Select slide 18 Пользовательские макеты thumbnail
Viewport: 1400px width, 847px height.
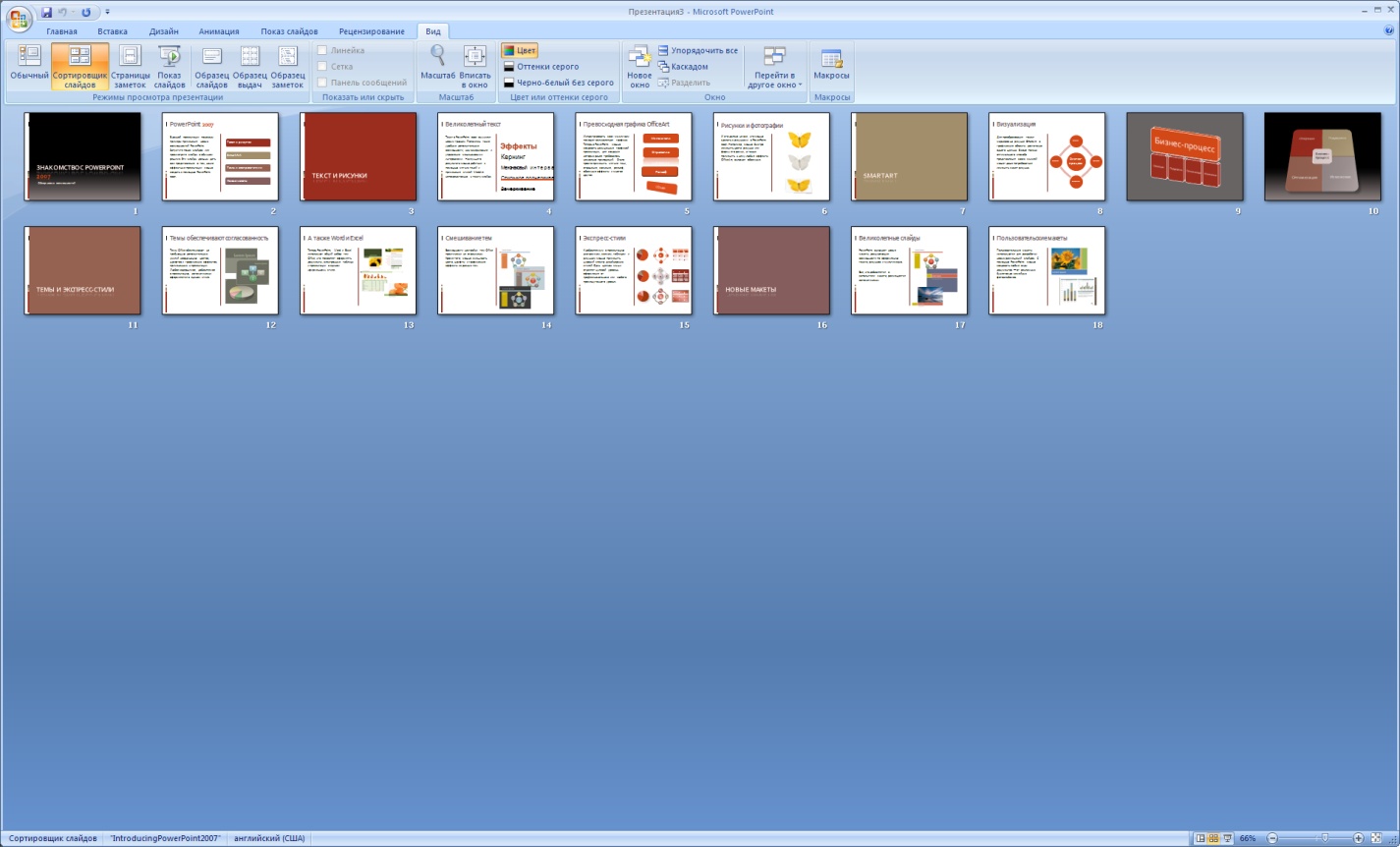point(1046,270)
